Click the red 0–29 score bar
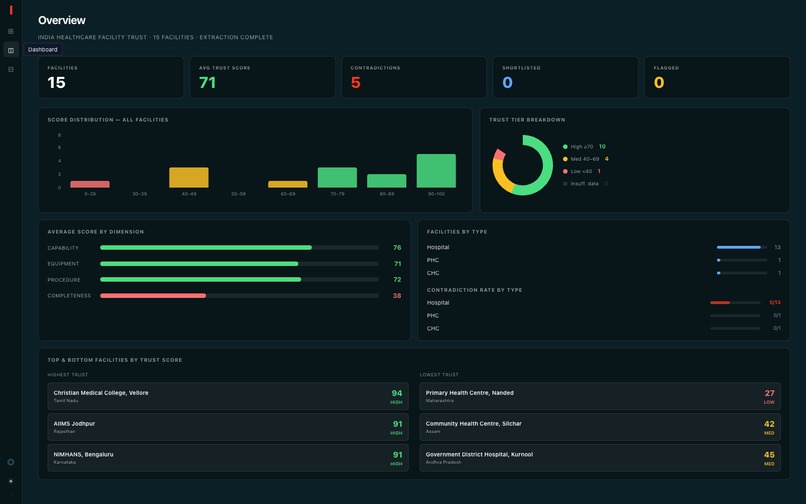Image resolution: width=806 pixels, height=504 pixels. coord(90,184)
